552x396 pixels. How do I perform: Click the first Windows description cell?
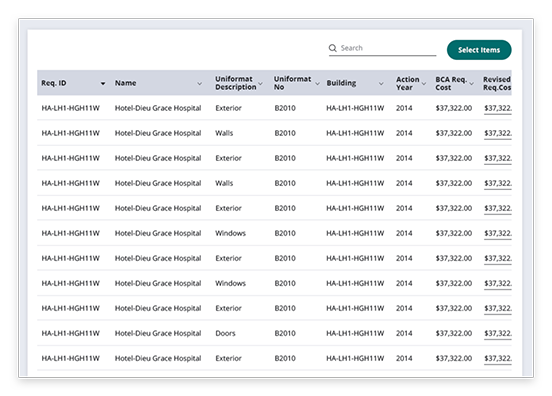pyautogui.click(x=231, y=233)
